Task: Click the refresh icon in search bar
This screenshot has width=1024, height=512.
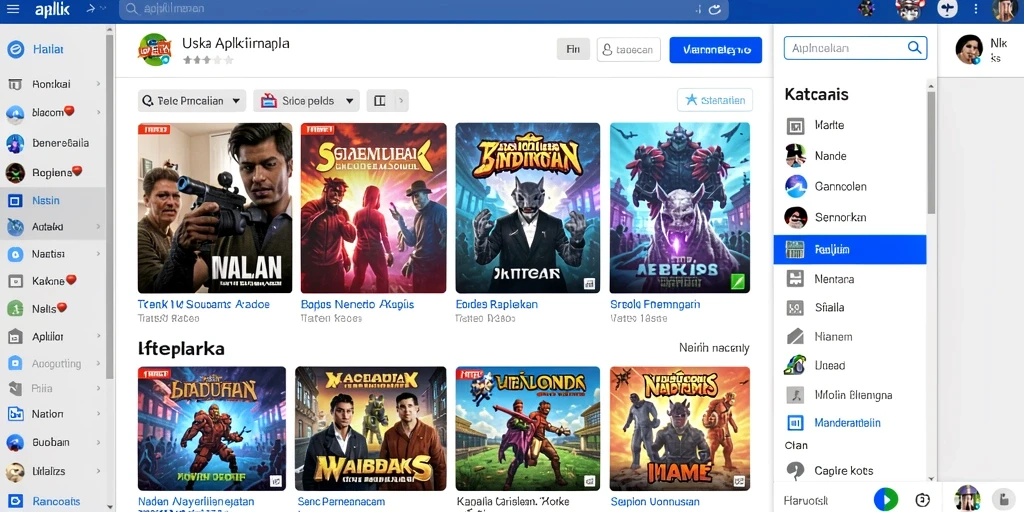Action: [714, 9]
